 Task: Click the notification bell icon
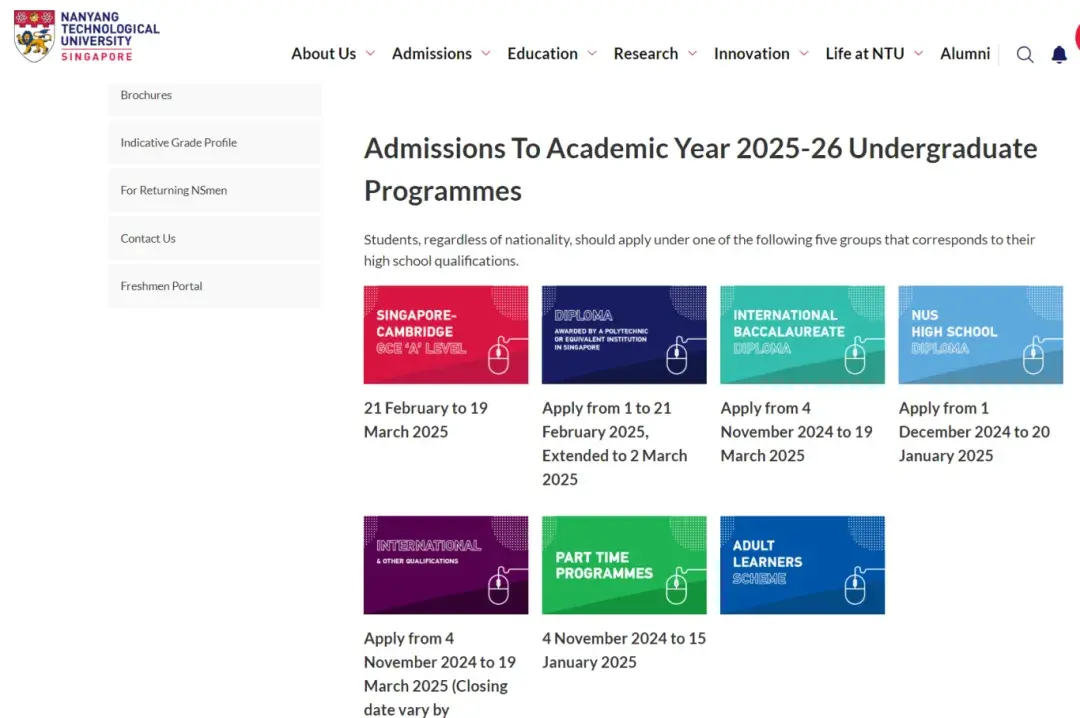tap(1059, 55)
